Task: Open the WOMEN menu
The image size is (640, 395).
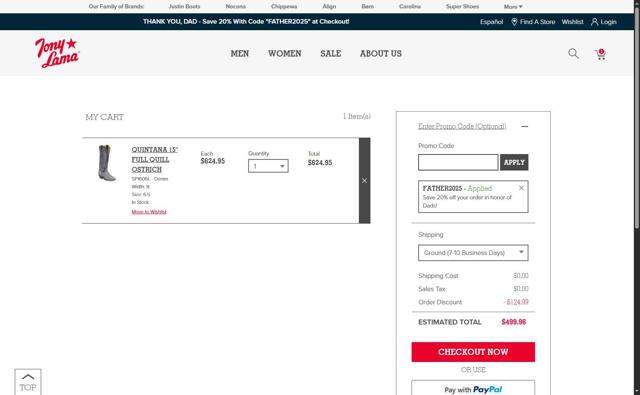Action: (284, 53)
